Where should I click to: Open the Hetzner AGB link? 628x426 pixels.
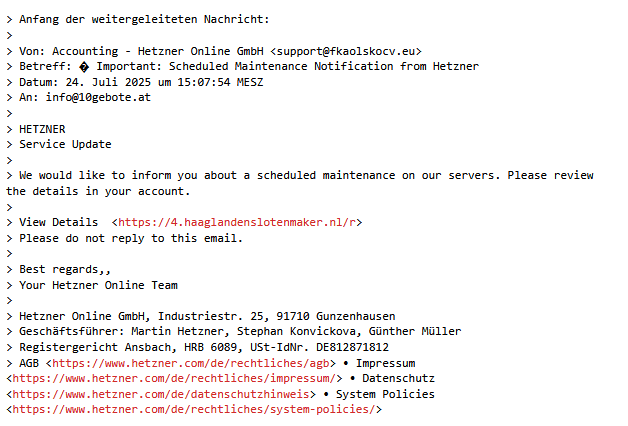pyautogui.click(x=191, y=363)
